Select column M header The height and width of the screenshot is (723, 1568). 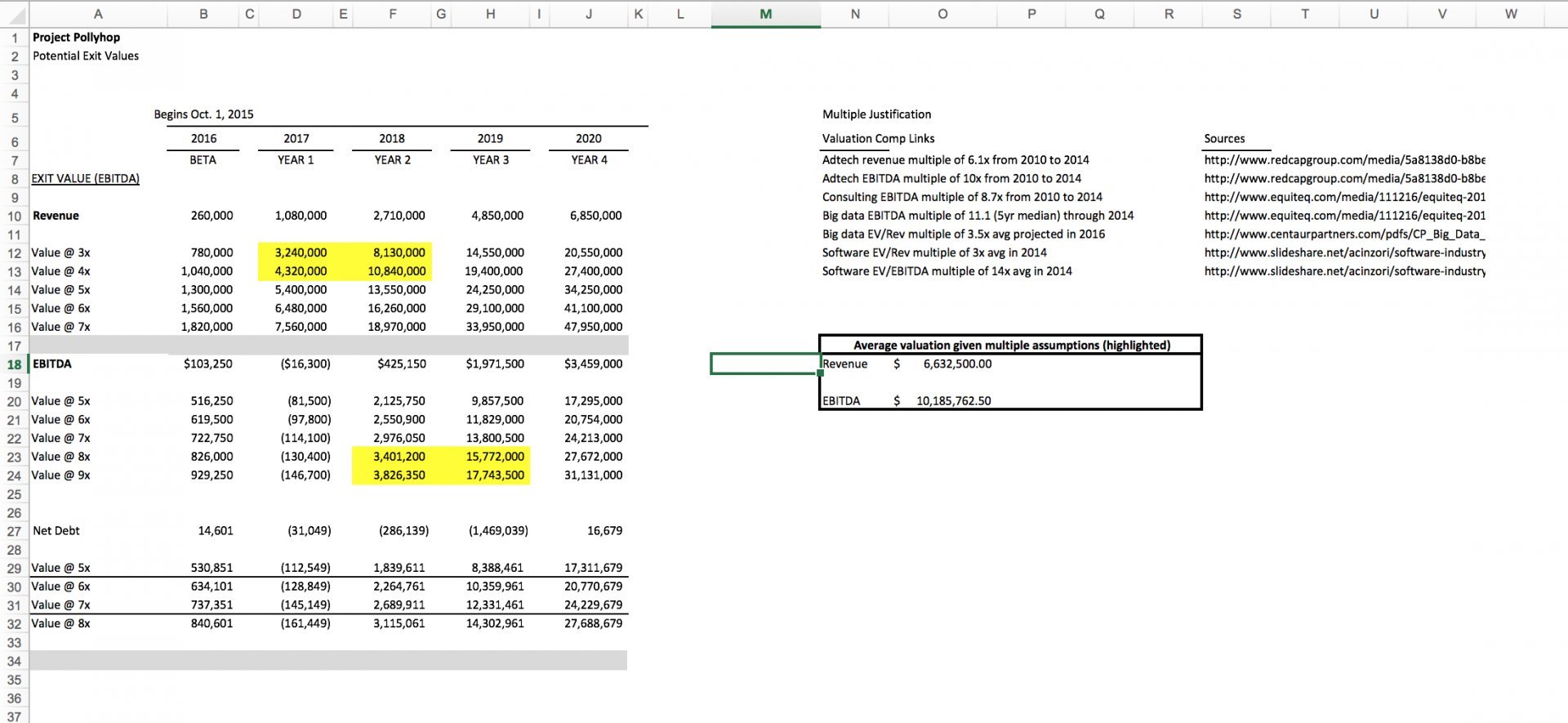[x=765, y=14]
